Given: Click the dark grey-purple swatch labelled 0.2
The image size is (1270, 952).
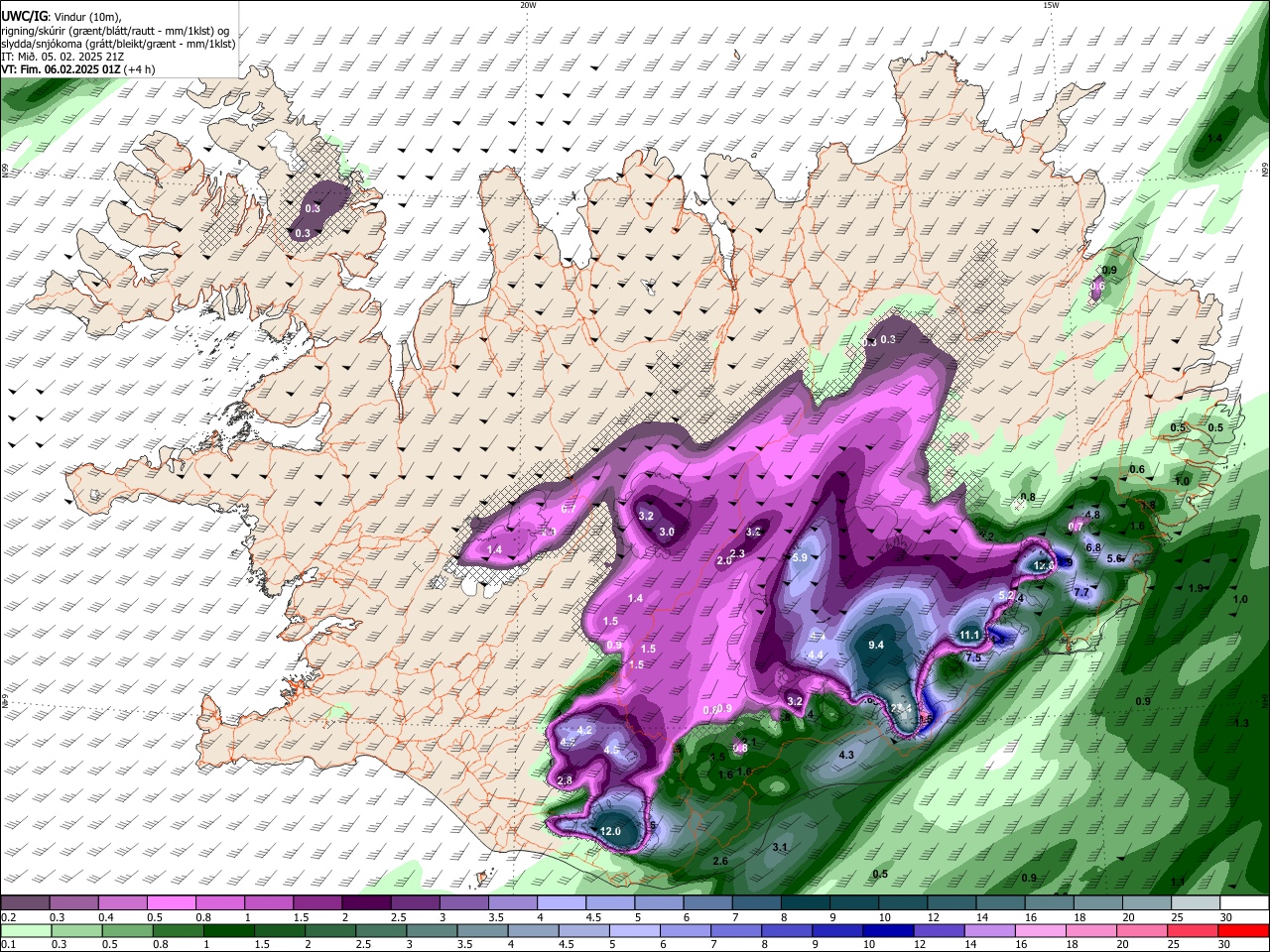Looking at the screenshot, I should (26, 902).
